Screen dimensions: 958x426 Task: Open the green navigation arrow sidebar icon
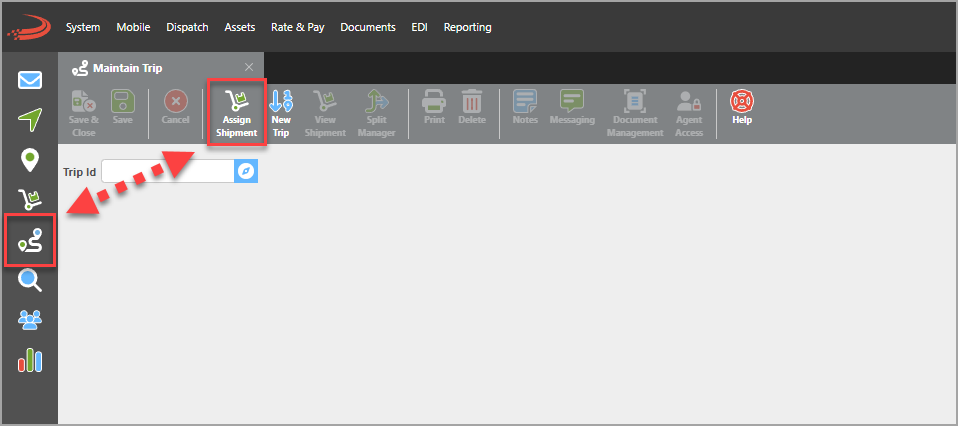[x=30, y=119]
